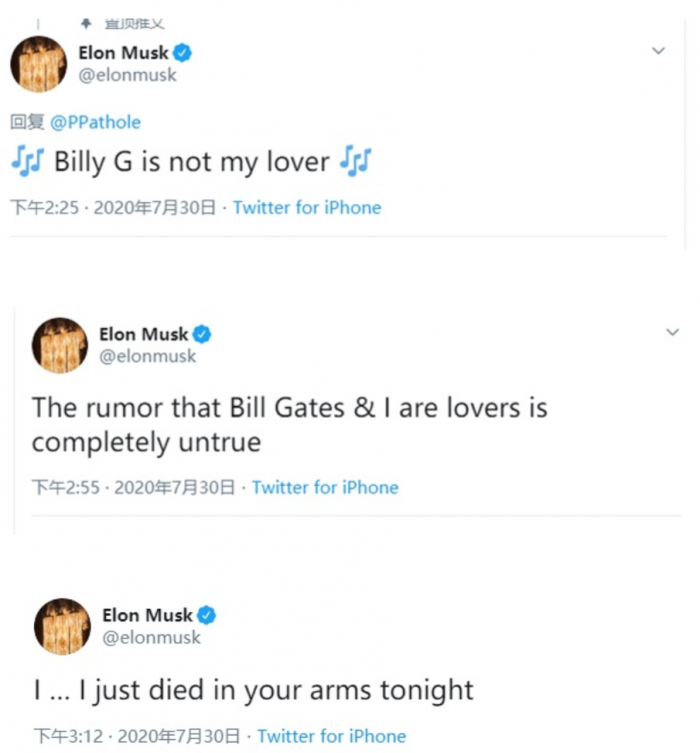Click the music notes emoji after 'my lover'
Viewport: 700px width, 753px height.
[354, 161]
